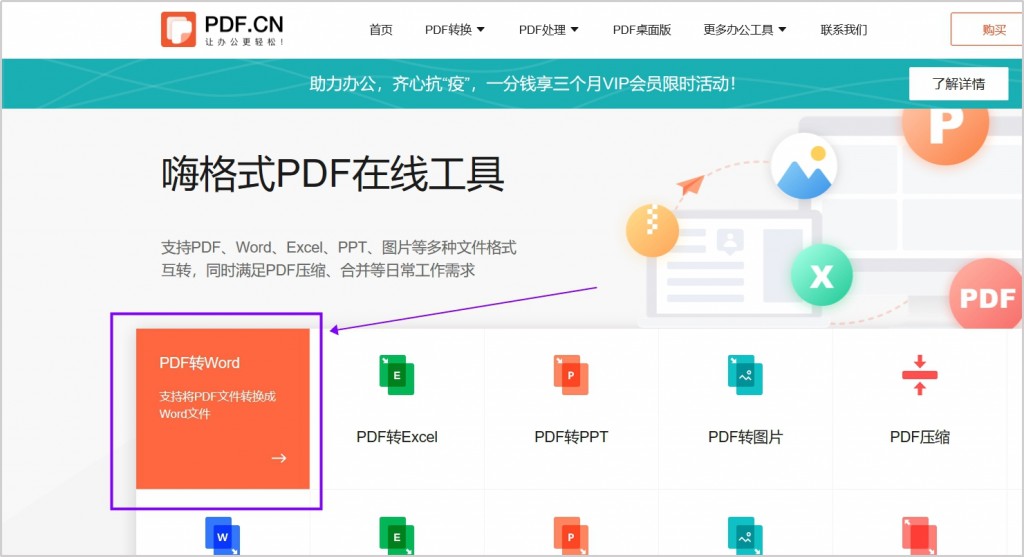Image resolution: width=1024 pixels, height=557 pixels.
Task: Click the PDF转Excel text label
Action: 396,437
